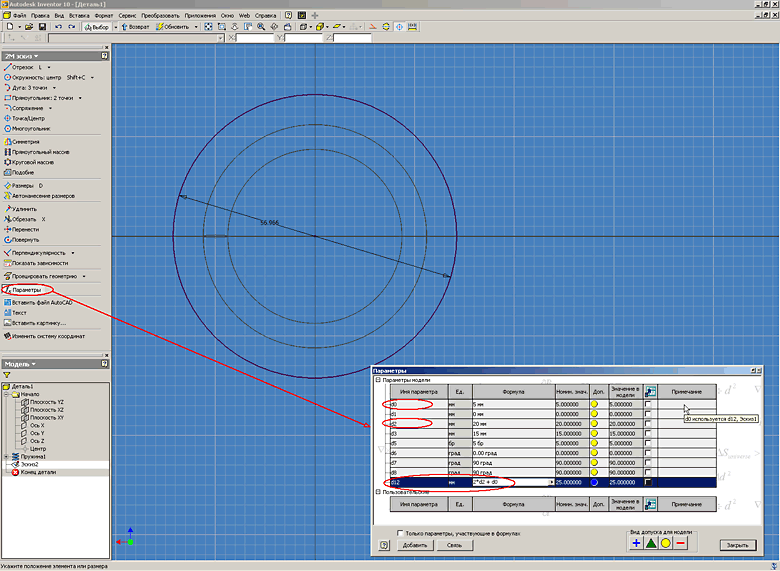Choose the Дуга: 3 точки arc tool
The width and height of the screenshot is (780, 571).
pos(25,88)
